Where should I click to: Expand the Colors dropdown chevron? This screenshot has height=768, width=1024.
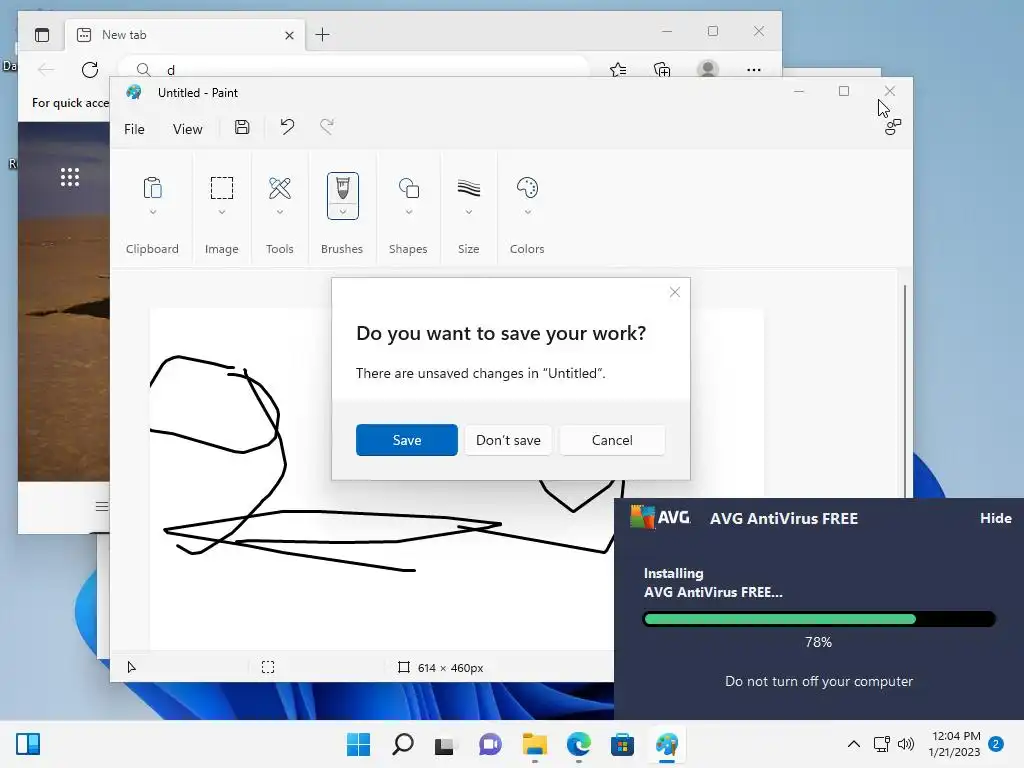528,212
